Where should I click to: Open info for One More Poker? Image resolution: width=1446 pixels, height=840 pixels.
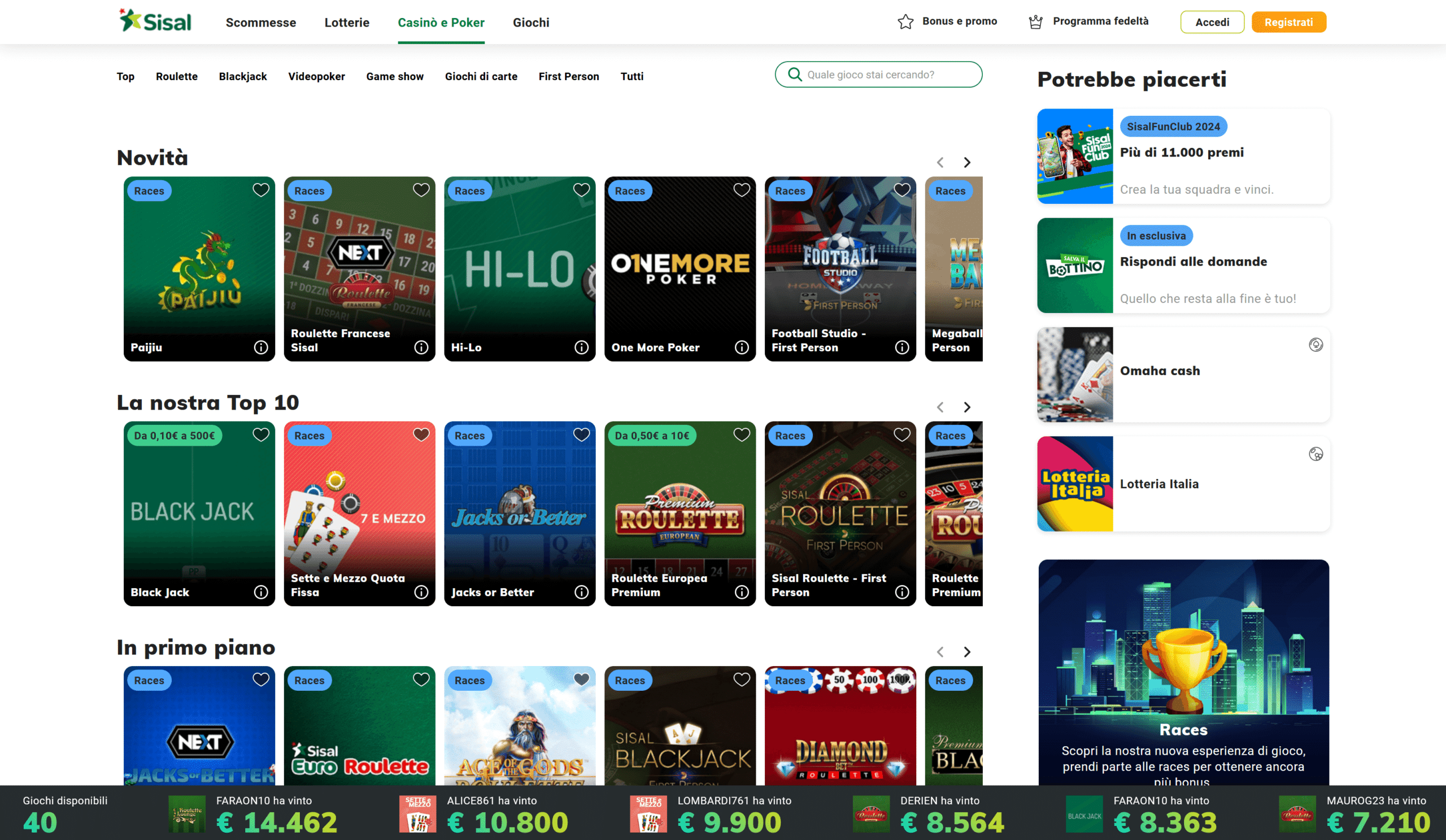coord(742,347)
